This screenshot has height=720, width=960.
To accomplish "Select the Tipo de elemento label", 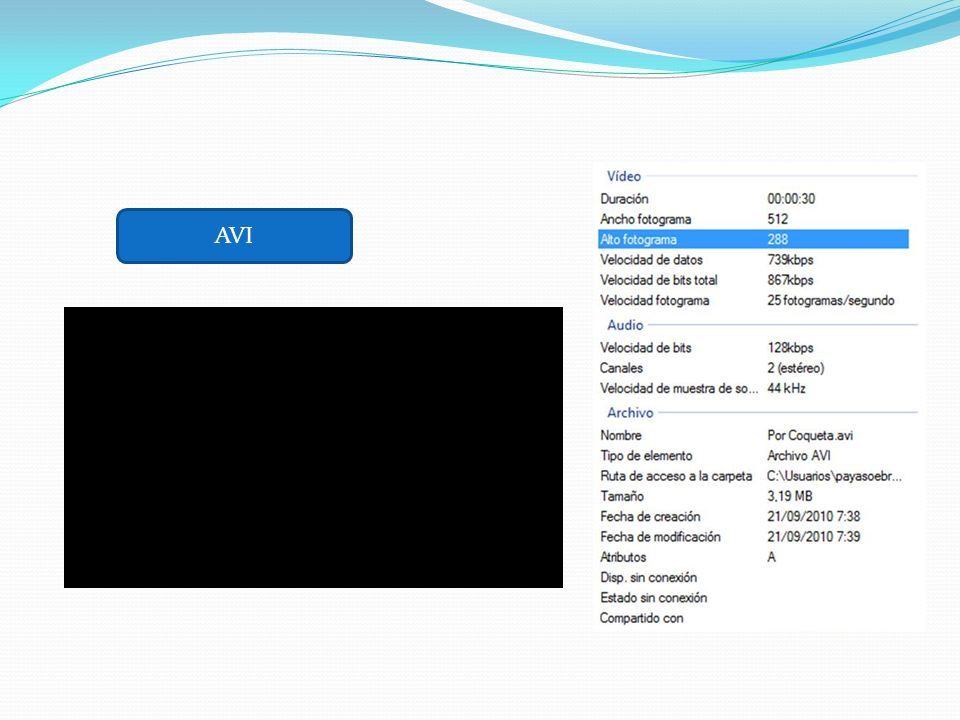I will (x=646, y=456).
